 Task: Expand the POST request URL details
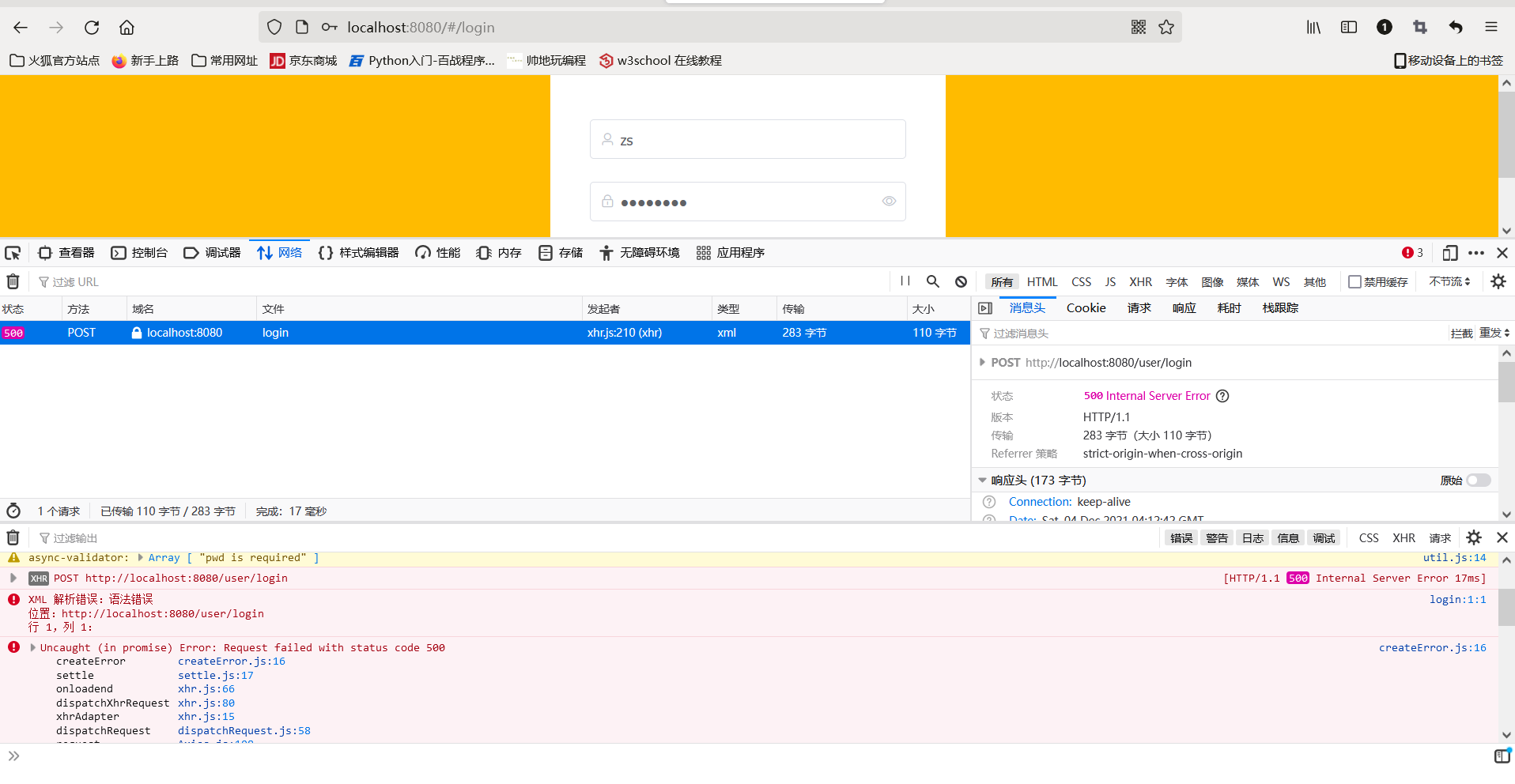(x=982, y=363)
